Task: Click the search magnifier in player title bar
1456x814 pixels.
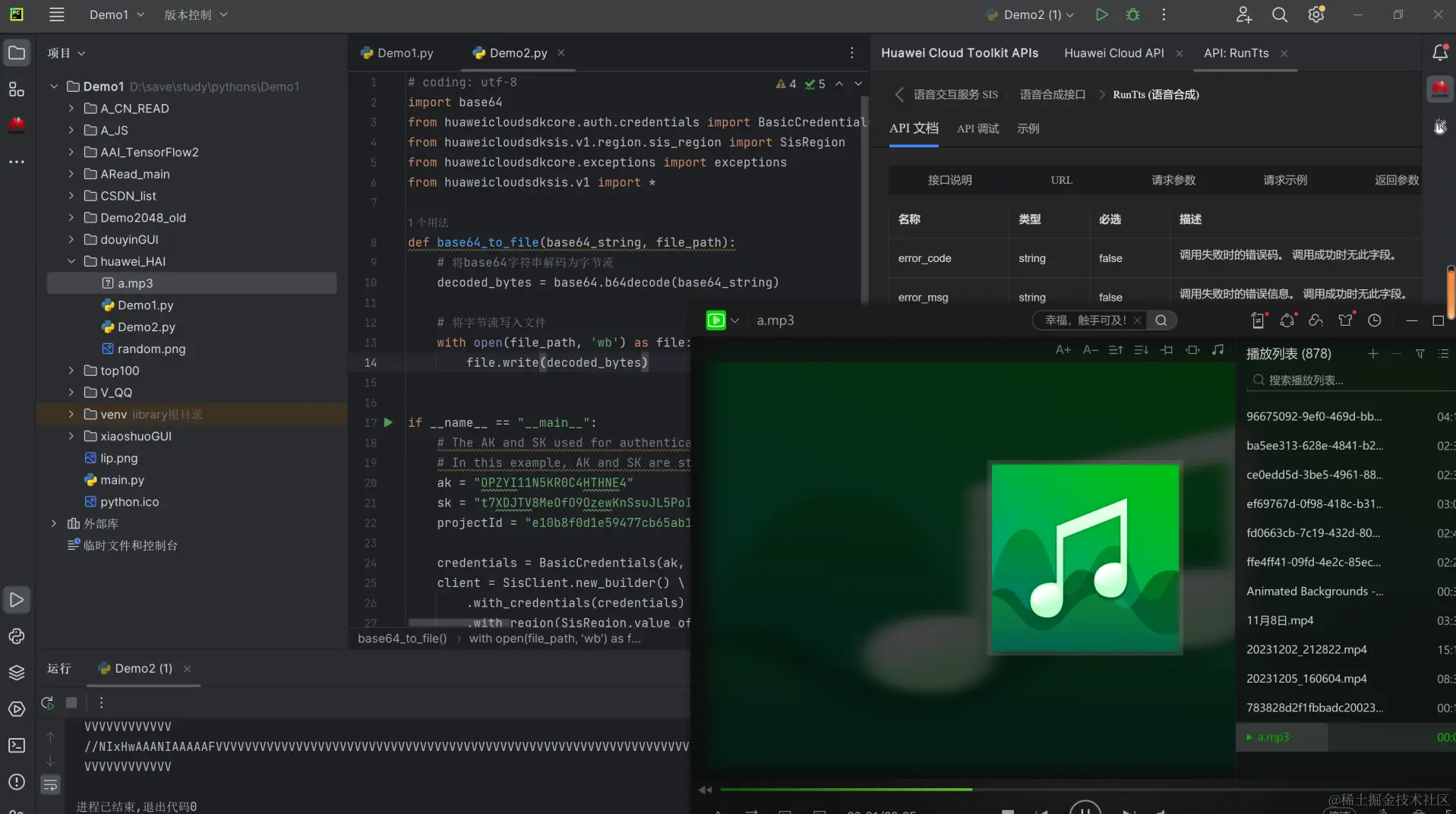Action: coord(1161,320)
